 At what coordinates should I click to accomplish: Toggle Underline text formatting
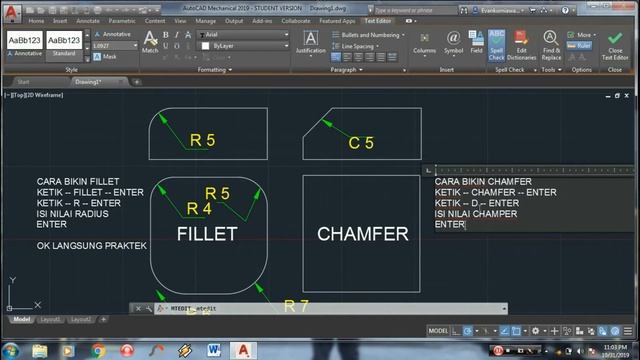tap(166, 46)
